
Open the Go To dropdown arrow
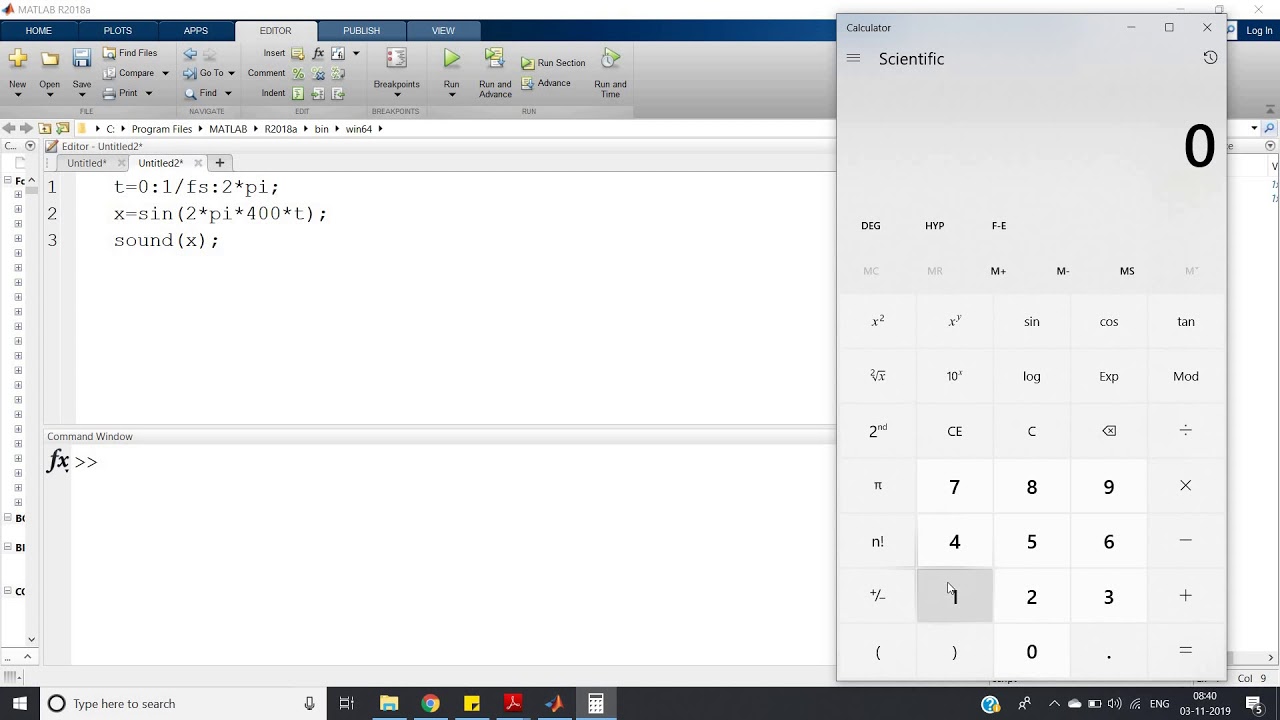pos(231,73)
